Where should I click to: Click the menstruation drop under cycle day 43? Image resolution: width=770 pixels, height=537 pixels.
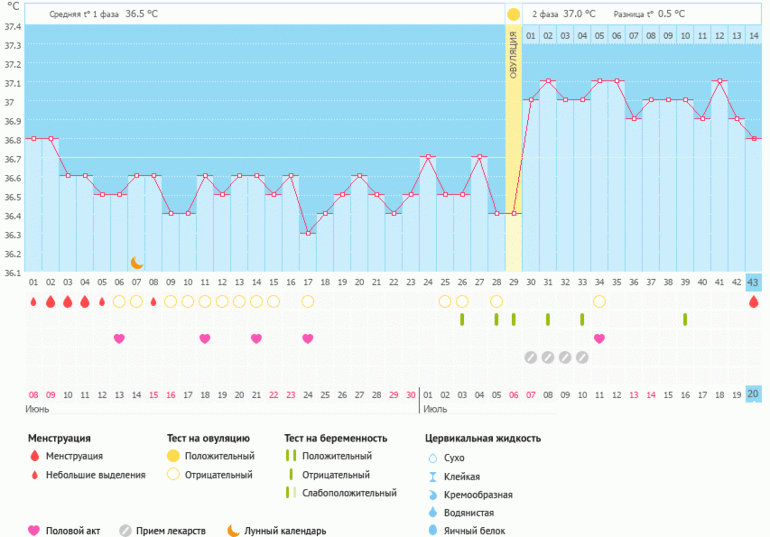(x=753, y=301)
